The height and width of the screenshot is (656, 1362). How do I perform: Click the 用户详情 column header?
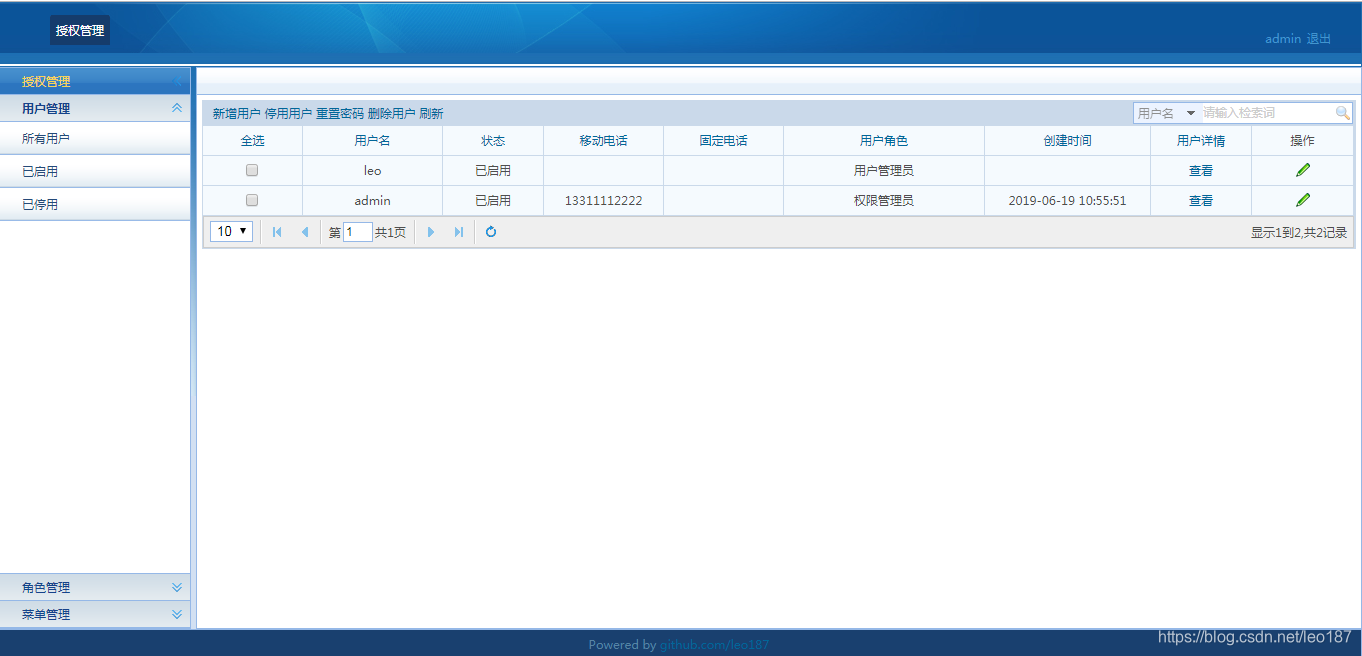1201,141
